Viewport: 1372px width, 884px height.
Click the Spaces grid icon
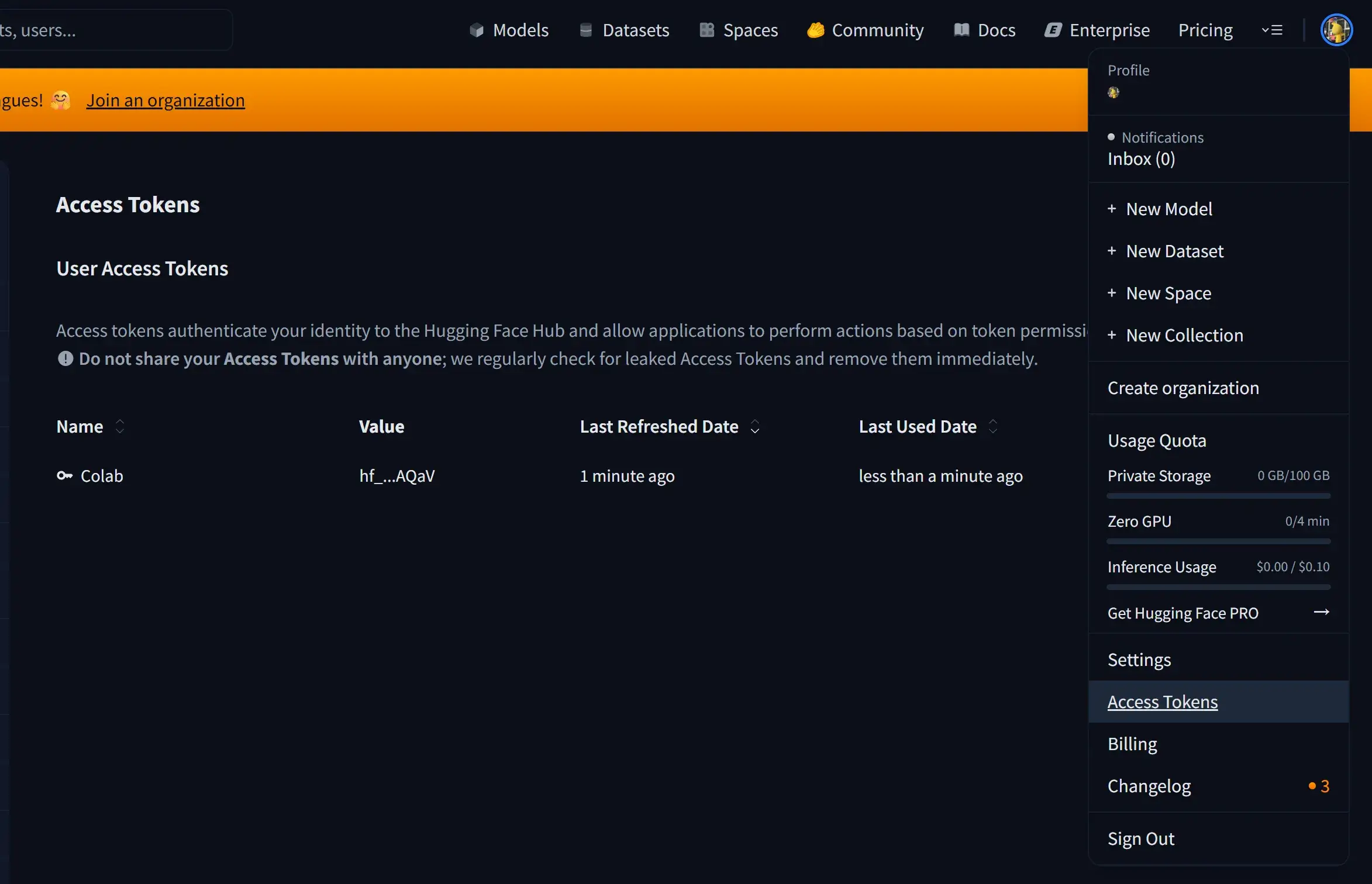(706, 30)
